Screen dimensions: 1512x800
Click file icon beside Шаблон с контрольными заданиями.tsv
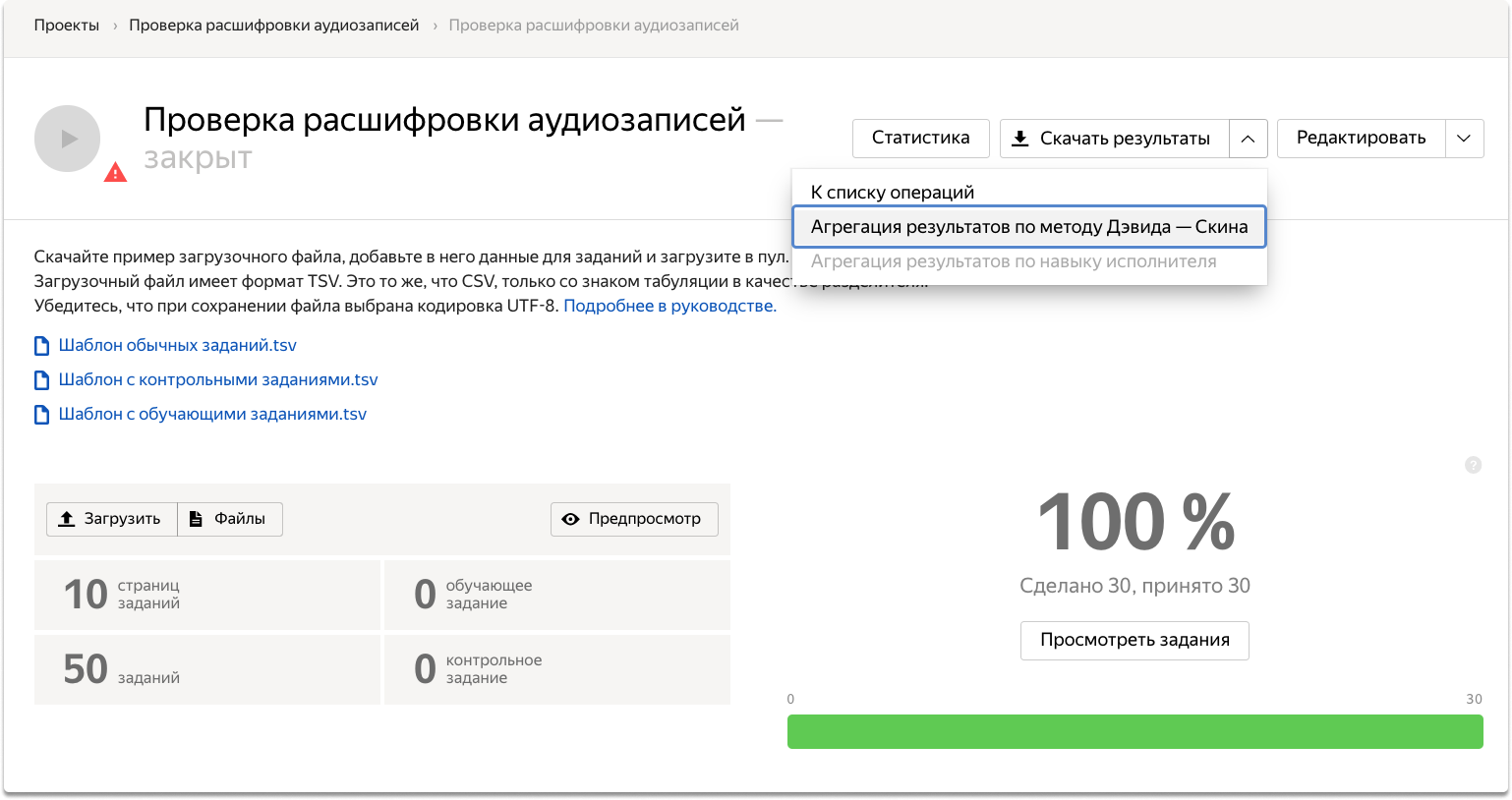click(41, 380)
